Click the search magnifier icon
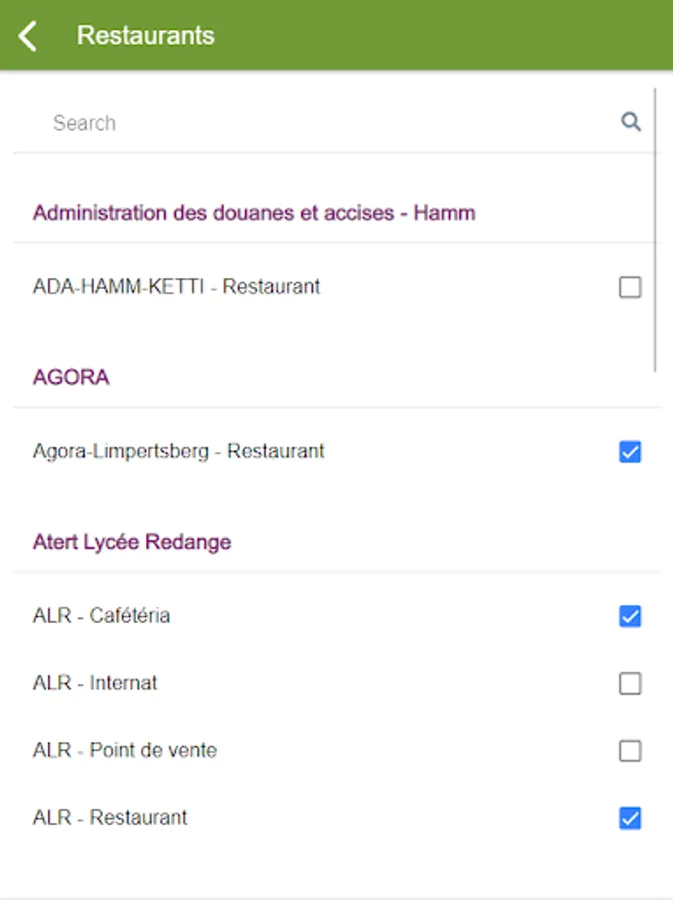Image resolution: width=673 pixels, height=900 pixels. [x=631, y=122]
